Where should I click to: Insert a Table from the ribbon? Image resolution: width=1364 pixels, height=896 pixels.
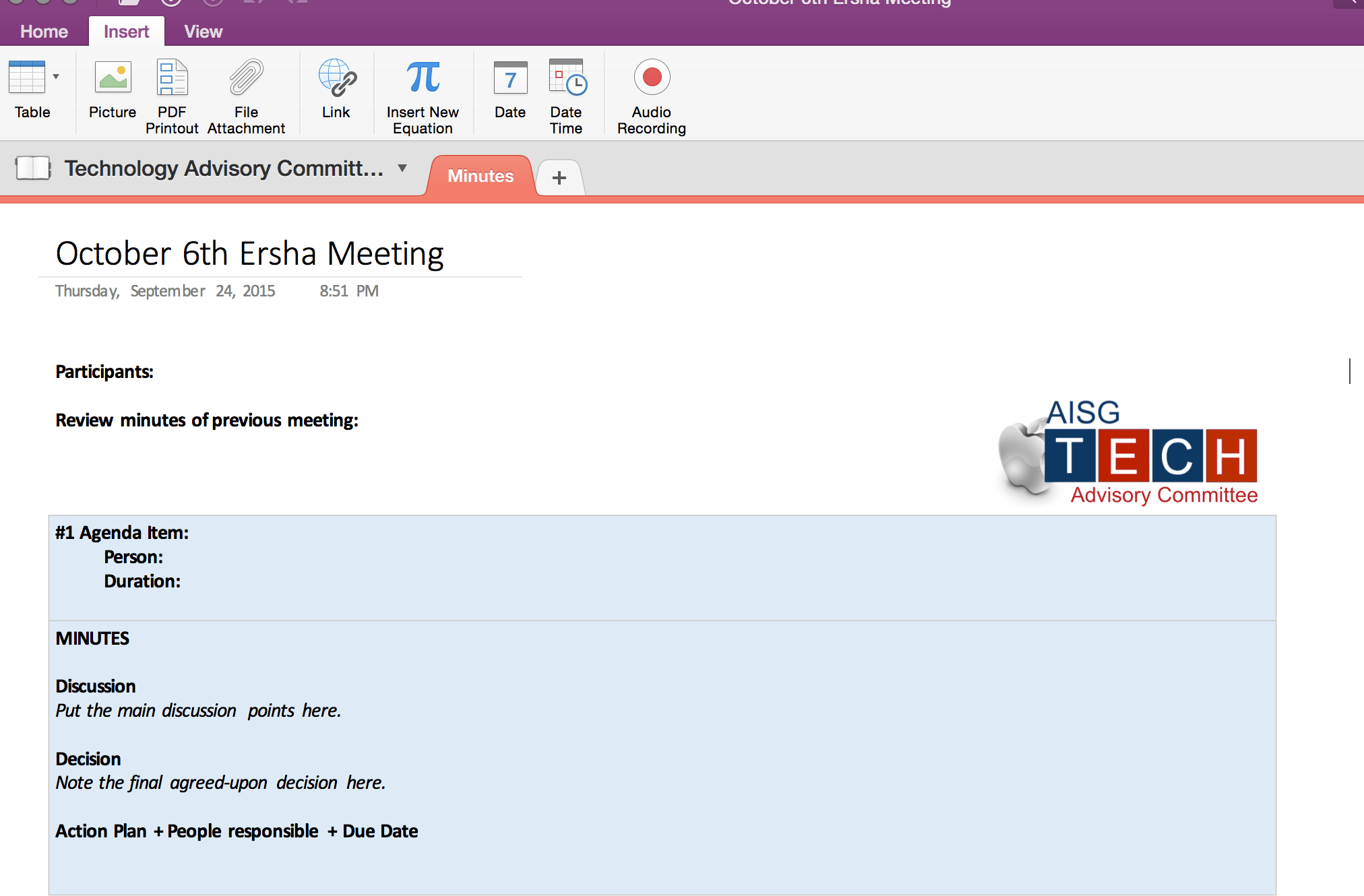click(x=27, y=78)
